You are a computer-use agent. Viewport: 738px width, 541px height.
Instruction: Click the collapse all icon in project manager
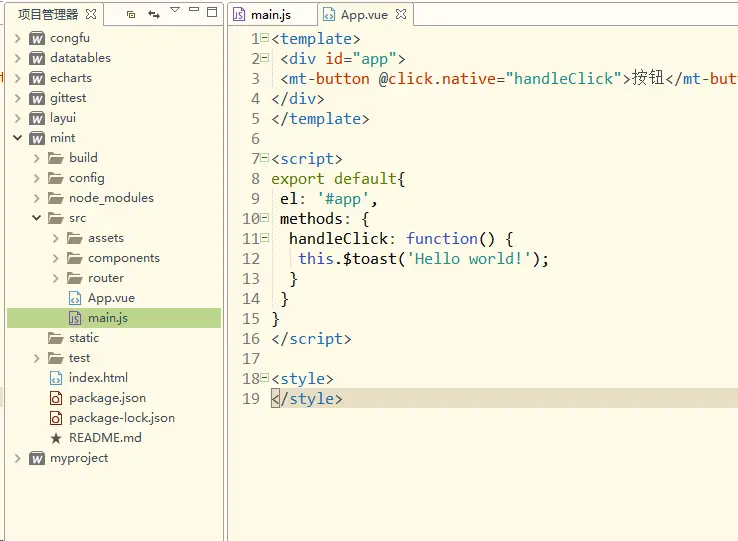(x=131, y=15)
